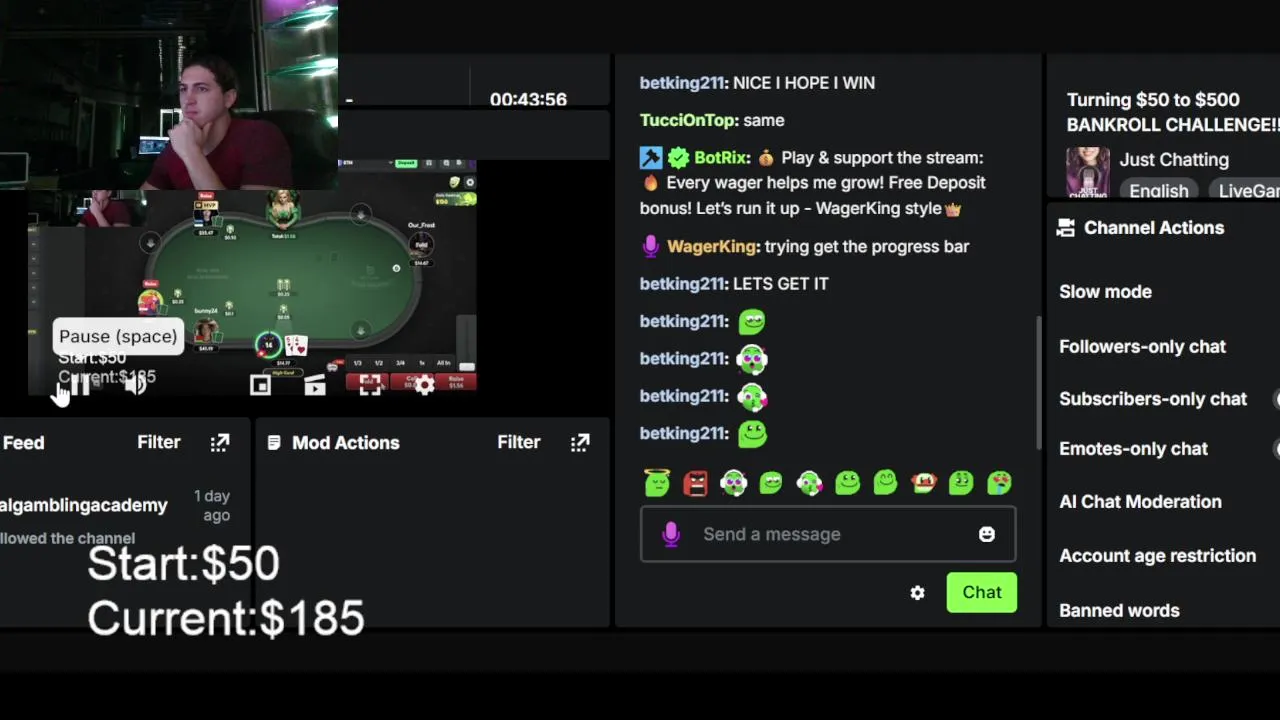
Task: Pop out the Mod Actions panel
Action: click(x=580, y=442)
